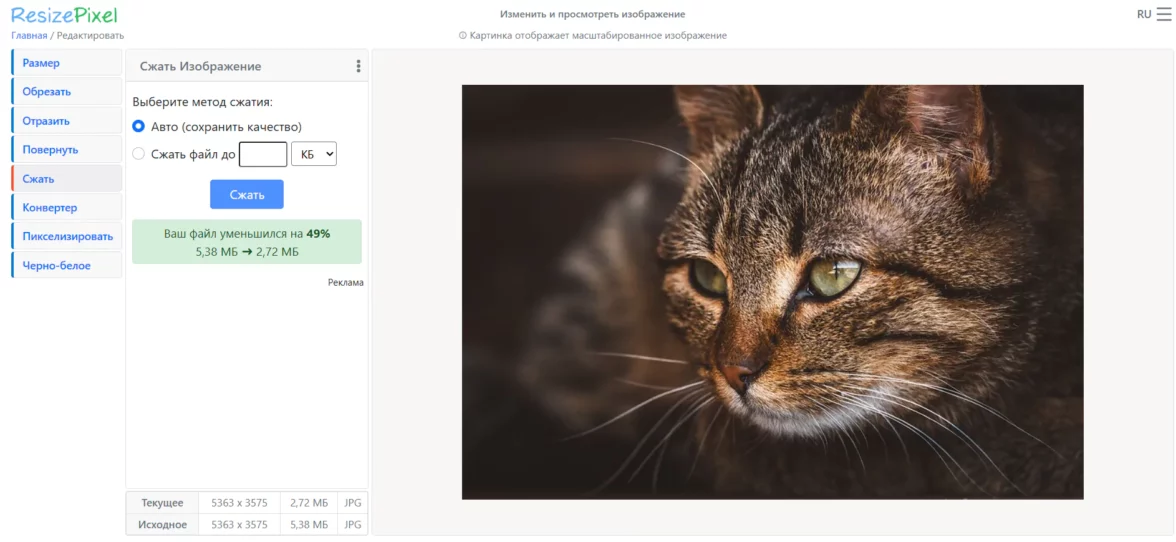Viewport: 1176px width, 542px height.
Task: Click the cat image preview
Action: [772, 291]
